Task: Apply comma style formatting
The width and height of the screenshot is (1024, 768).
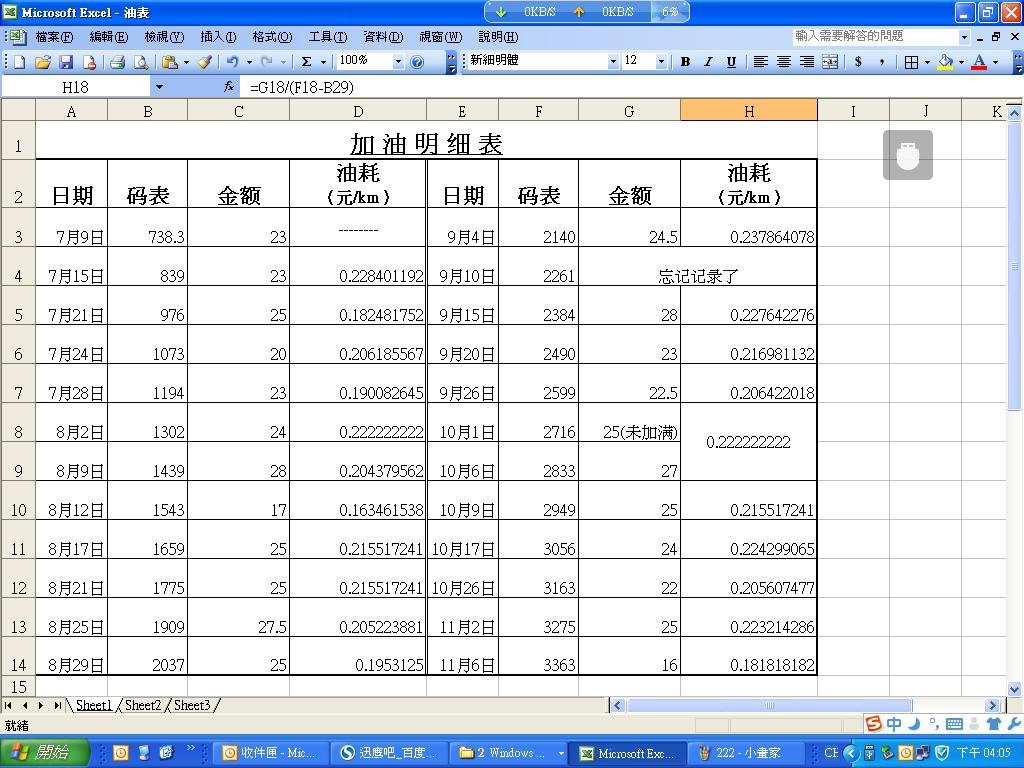Action: pos(882,61)
